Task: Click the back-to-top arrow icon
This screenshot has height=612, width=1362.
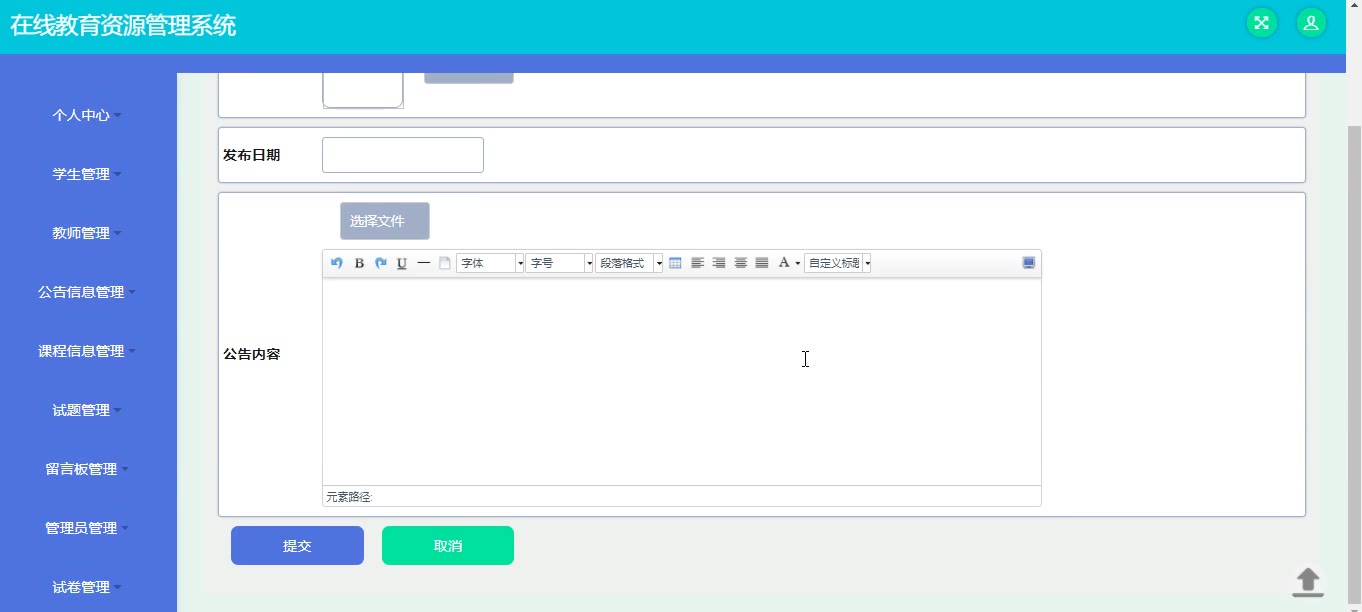Action: coord(1308,582)
